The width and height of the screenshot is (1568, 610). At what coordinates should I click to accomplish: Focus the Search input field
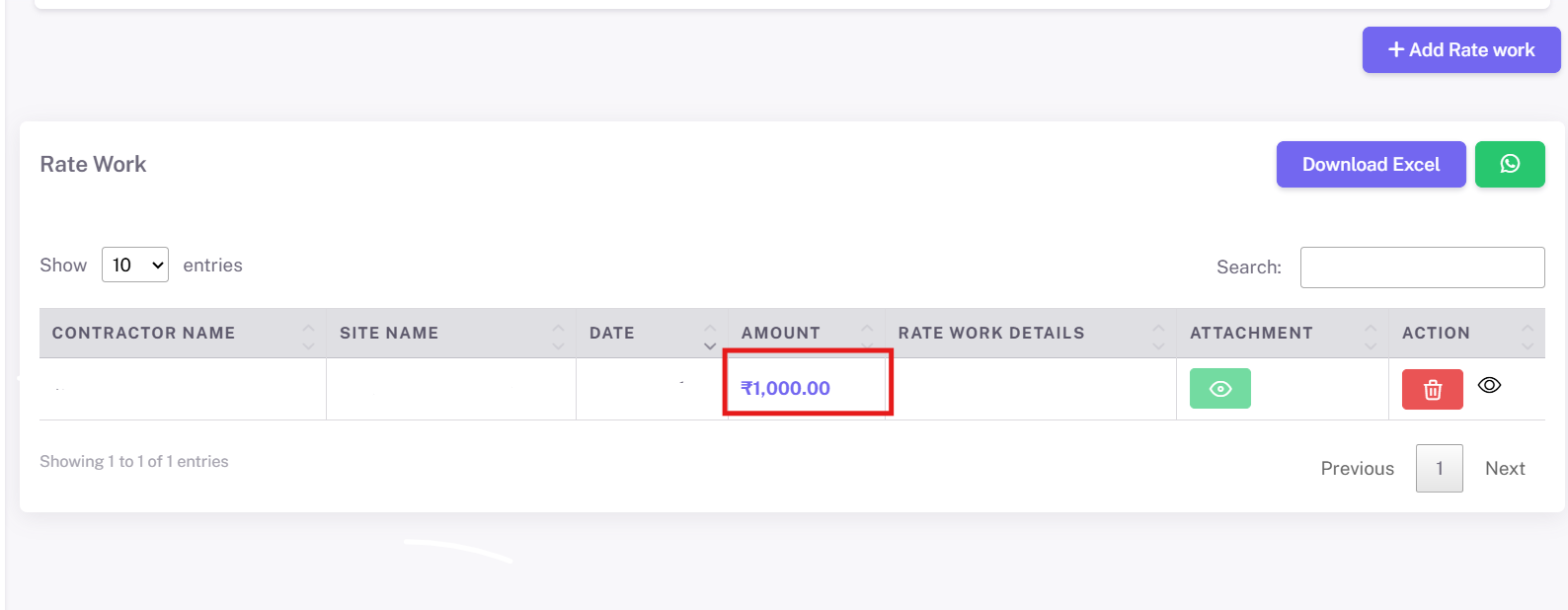click(1422, 267)
